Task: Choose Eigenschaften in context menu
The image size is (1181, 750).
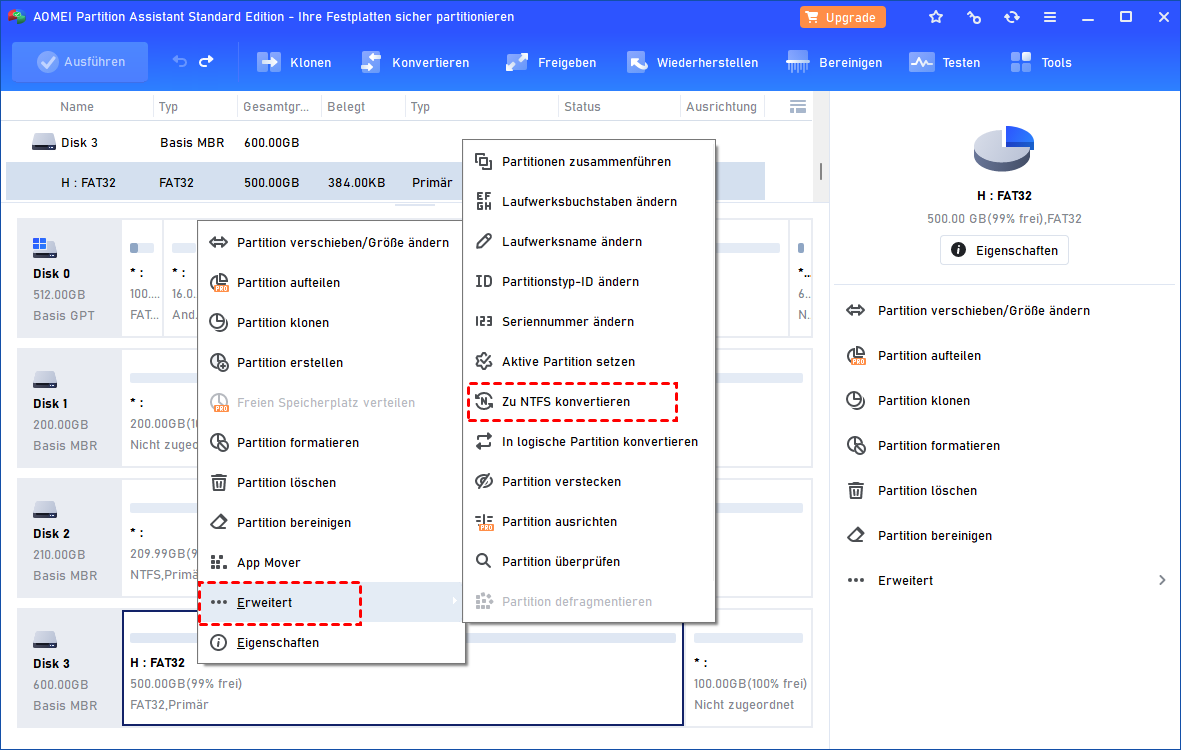Action: click(x=331, y=642)
